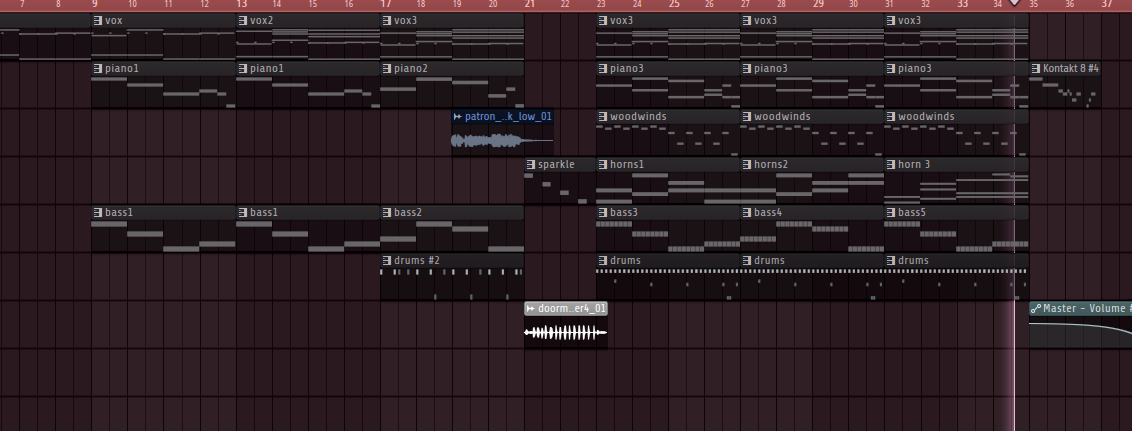Image resolution: width=1132 pixels, height=431 pixels.
Task: Click bar 11 on the timeline ruler
Action: (168, 4)
